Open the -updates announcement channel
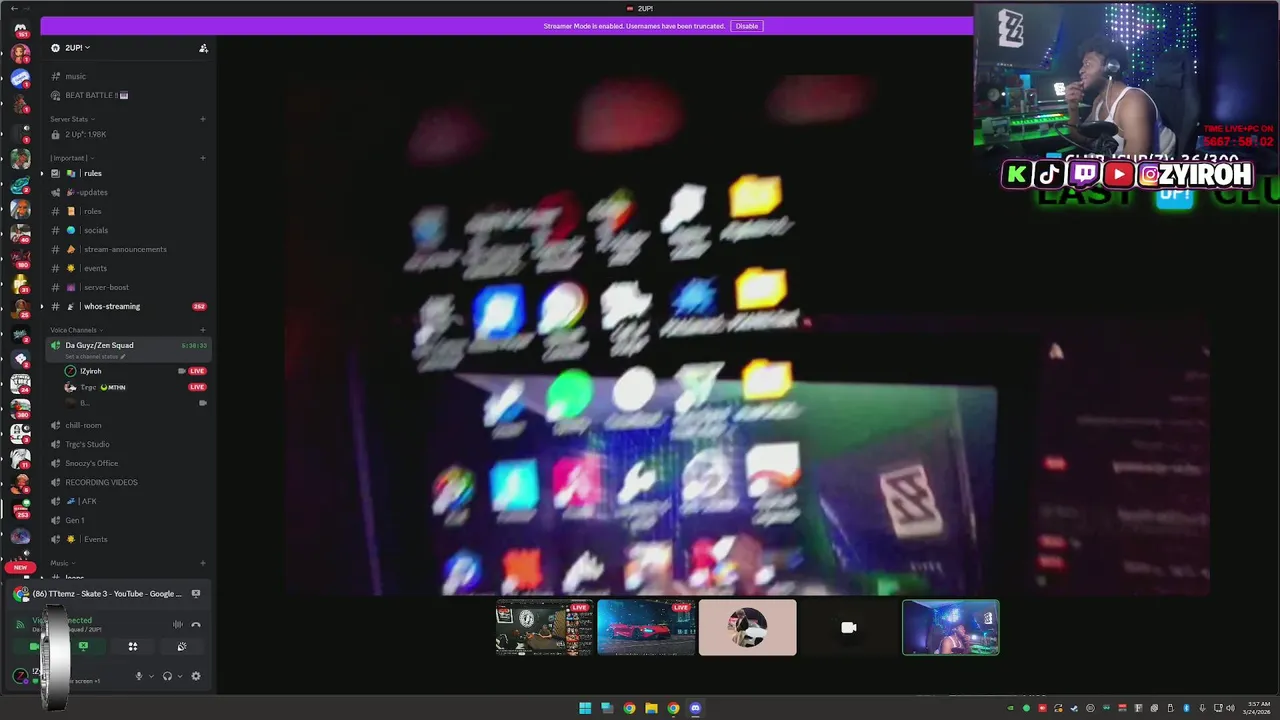This screenshot has height=720, width=1280. click(x=128, y=192)
